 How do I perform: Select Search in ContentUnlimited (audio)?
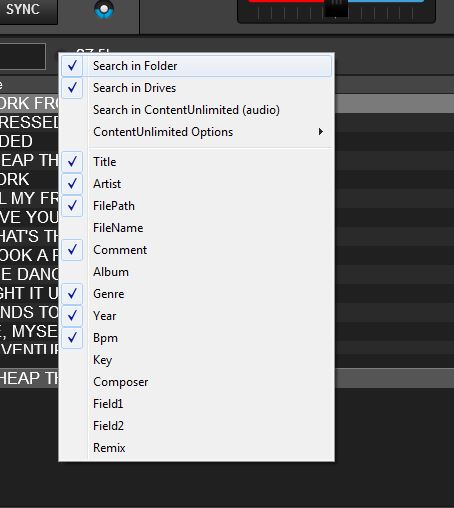click(197, 110)
